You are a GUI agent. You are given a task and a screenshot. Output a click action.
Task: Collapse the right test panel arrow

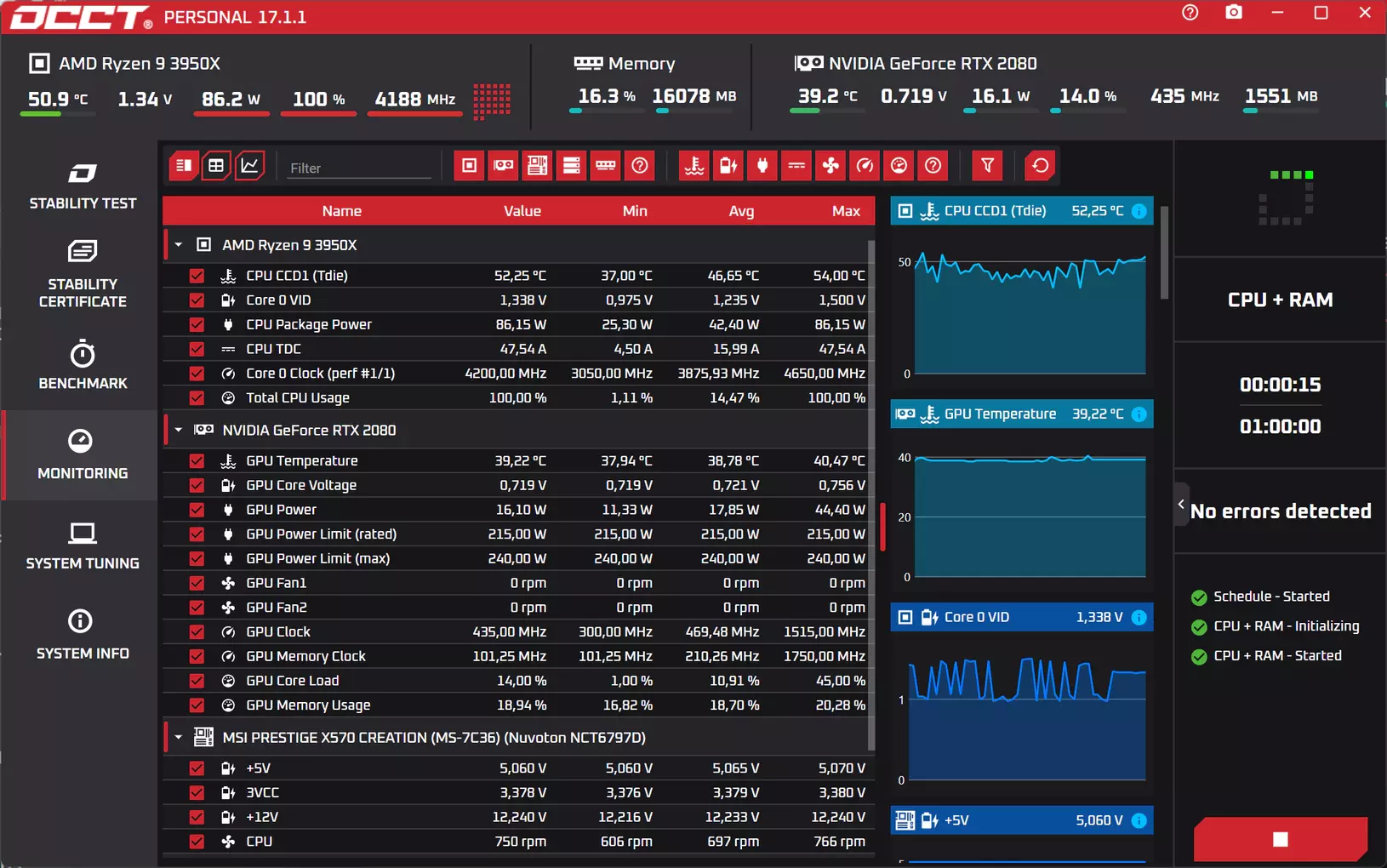click(1181, 505)
